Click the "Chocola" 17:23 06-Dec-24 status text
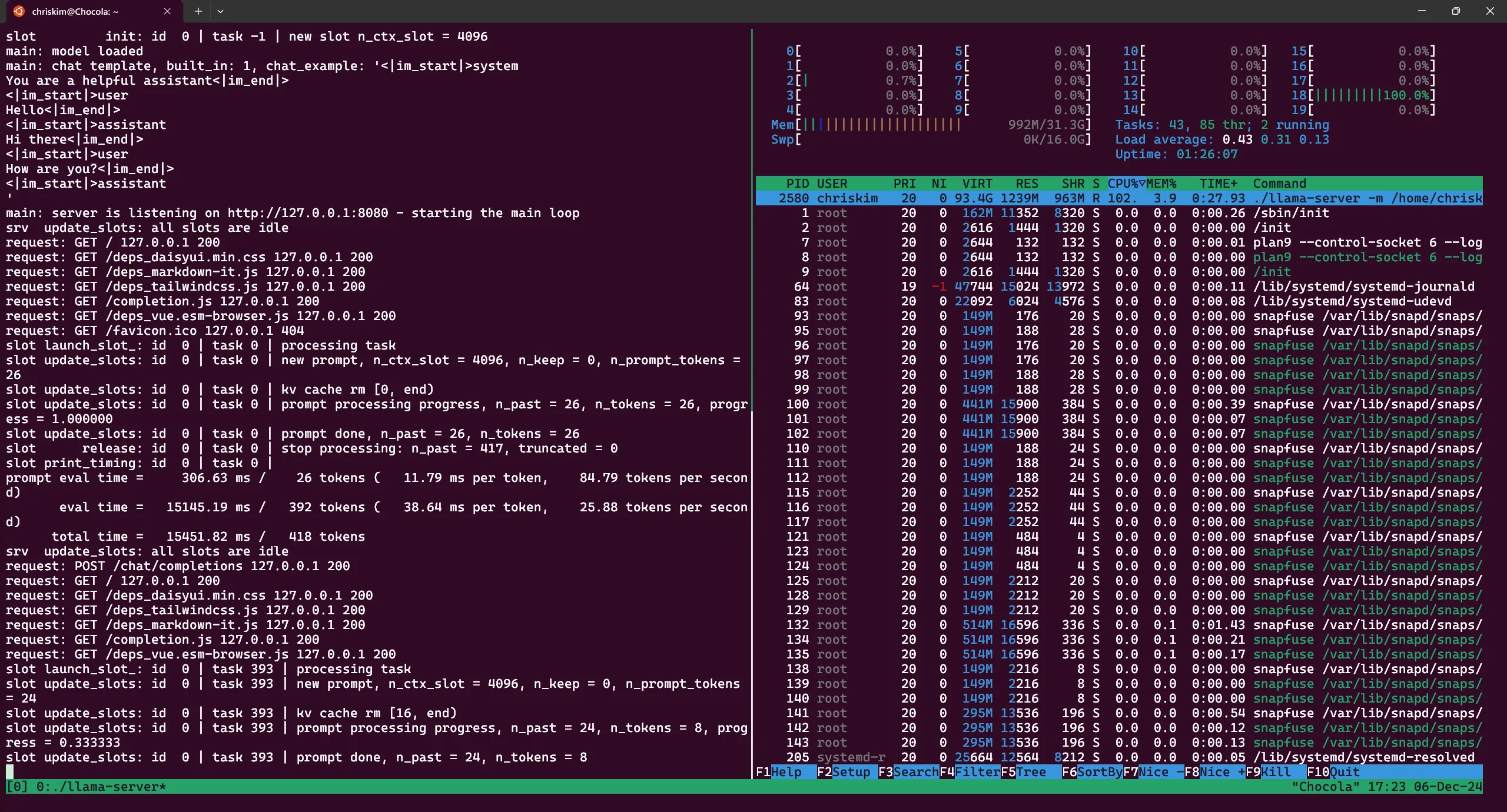This screenshot has height=812, width=1507. click(1387, 787)
